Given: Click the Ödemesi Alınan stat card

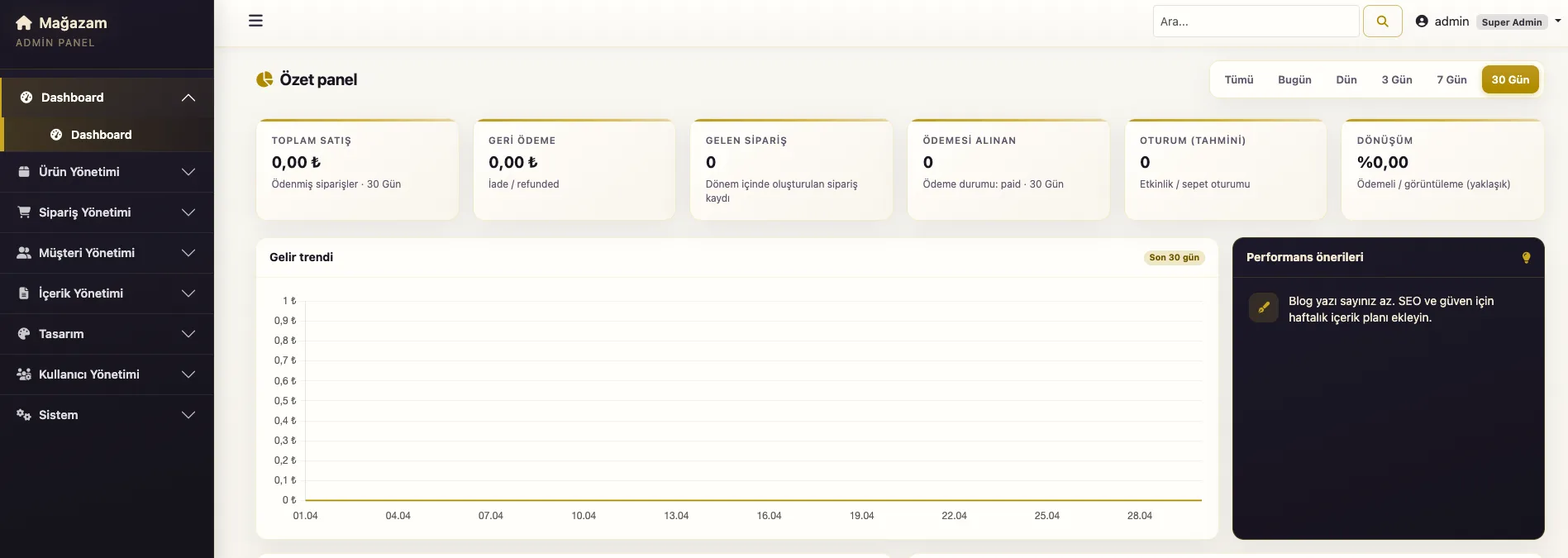Looking at the screenshot, I should coord(1008,169).
